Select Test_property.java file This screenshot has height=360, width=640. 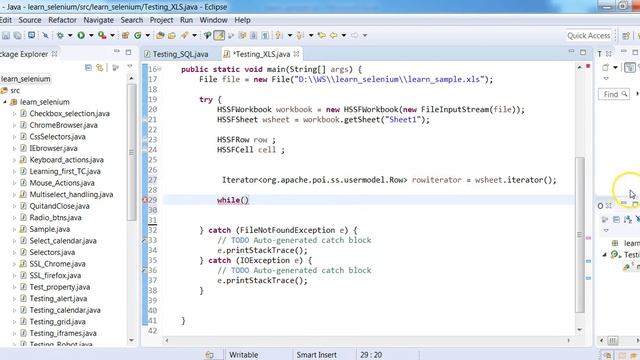[60, 287]
